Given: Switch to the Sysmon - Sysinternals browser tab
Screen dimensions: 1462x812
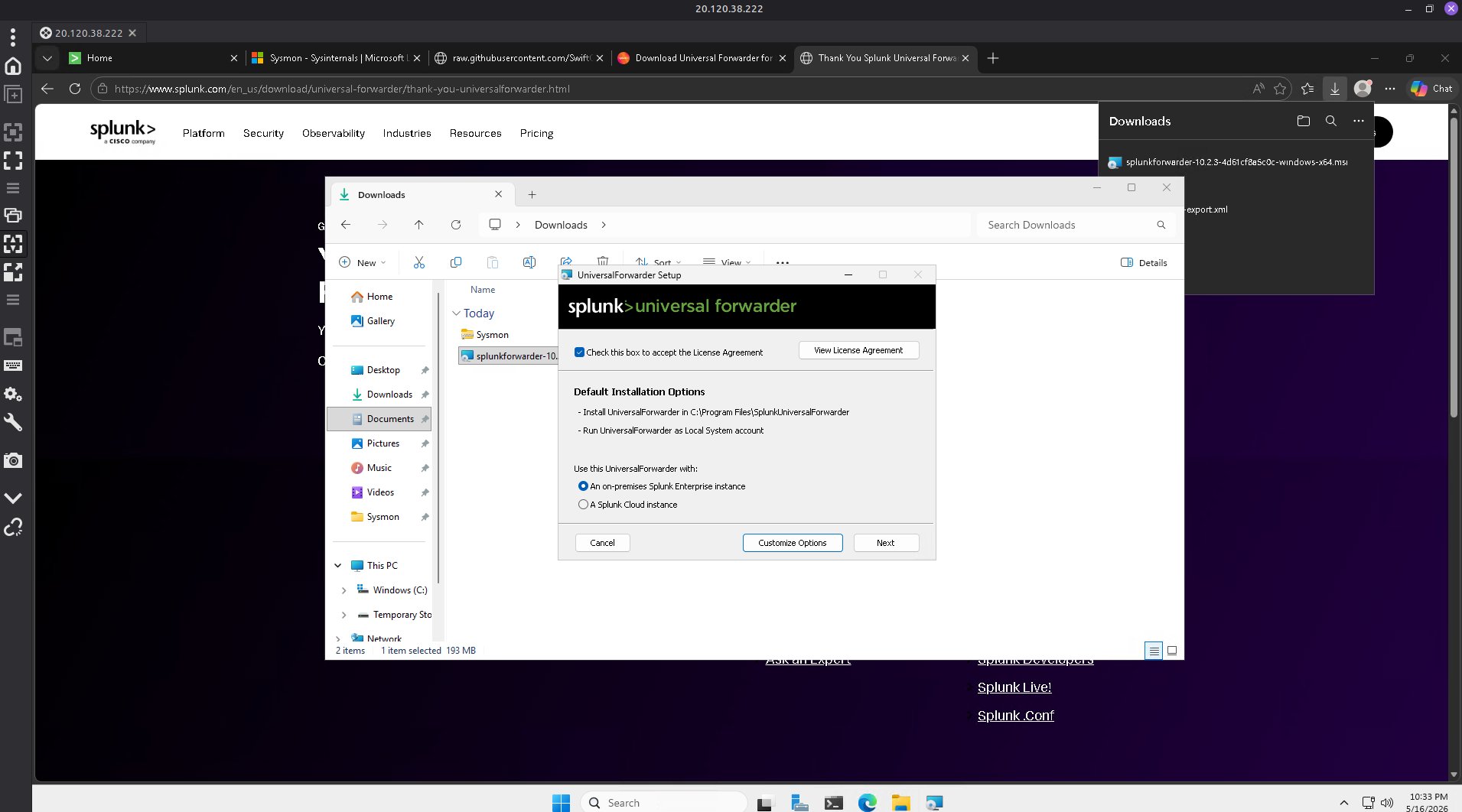Looking at the screenshot, I should [x=337, y=58].
